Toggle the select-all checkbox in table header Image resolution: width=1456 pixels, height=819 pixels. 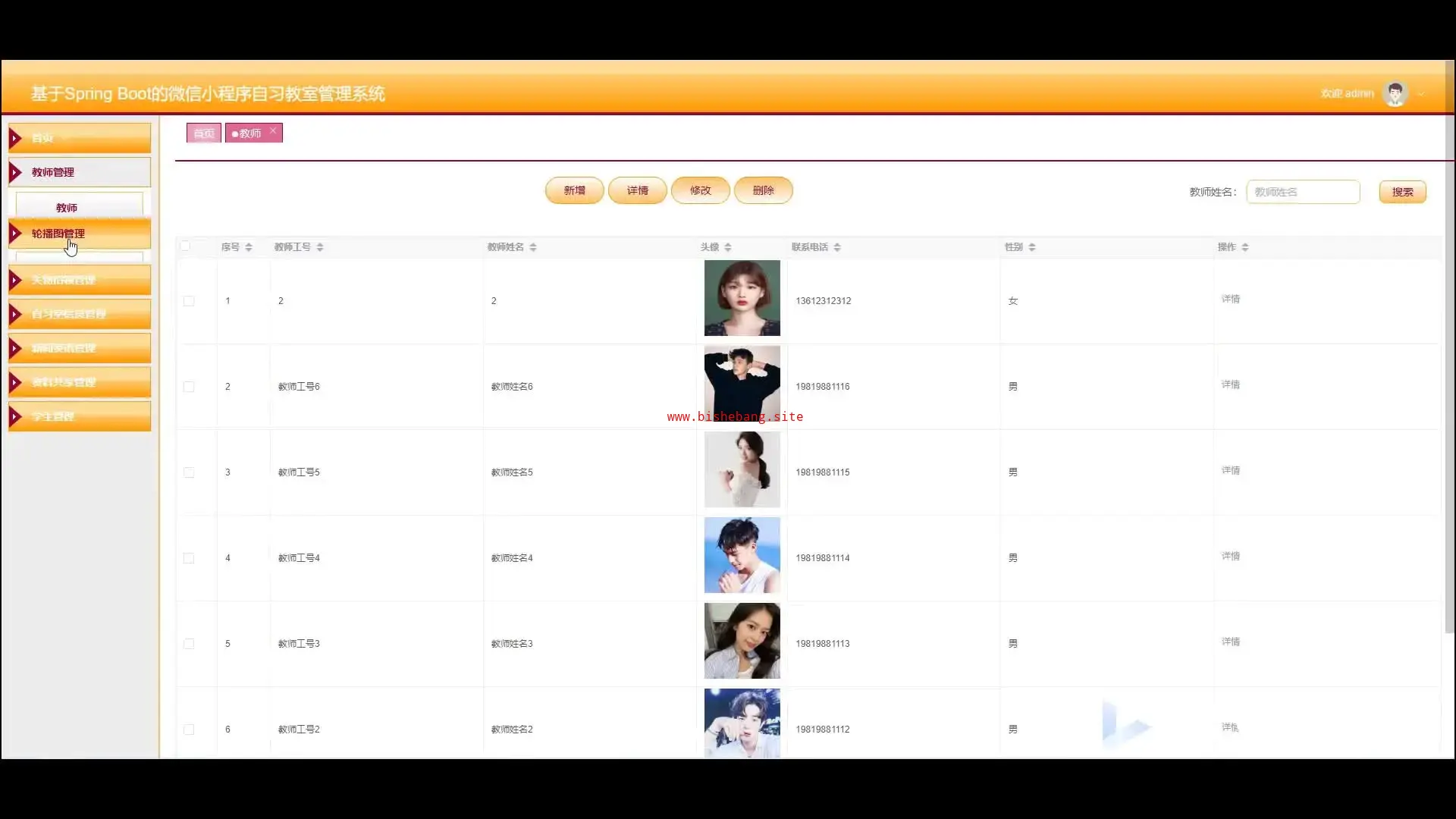[x=185, y=246]
